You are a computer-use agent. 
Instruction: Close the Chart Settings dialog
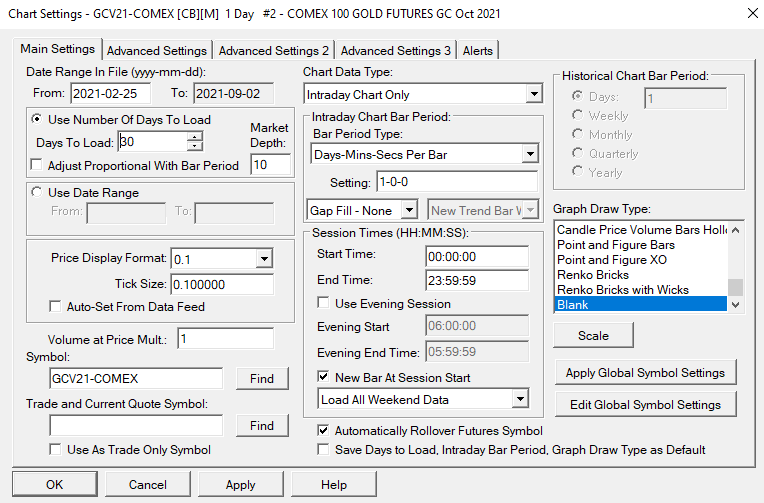(x=753, y=13)
